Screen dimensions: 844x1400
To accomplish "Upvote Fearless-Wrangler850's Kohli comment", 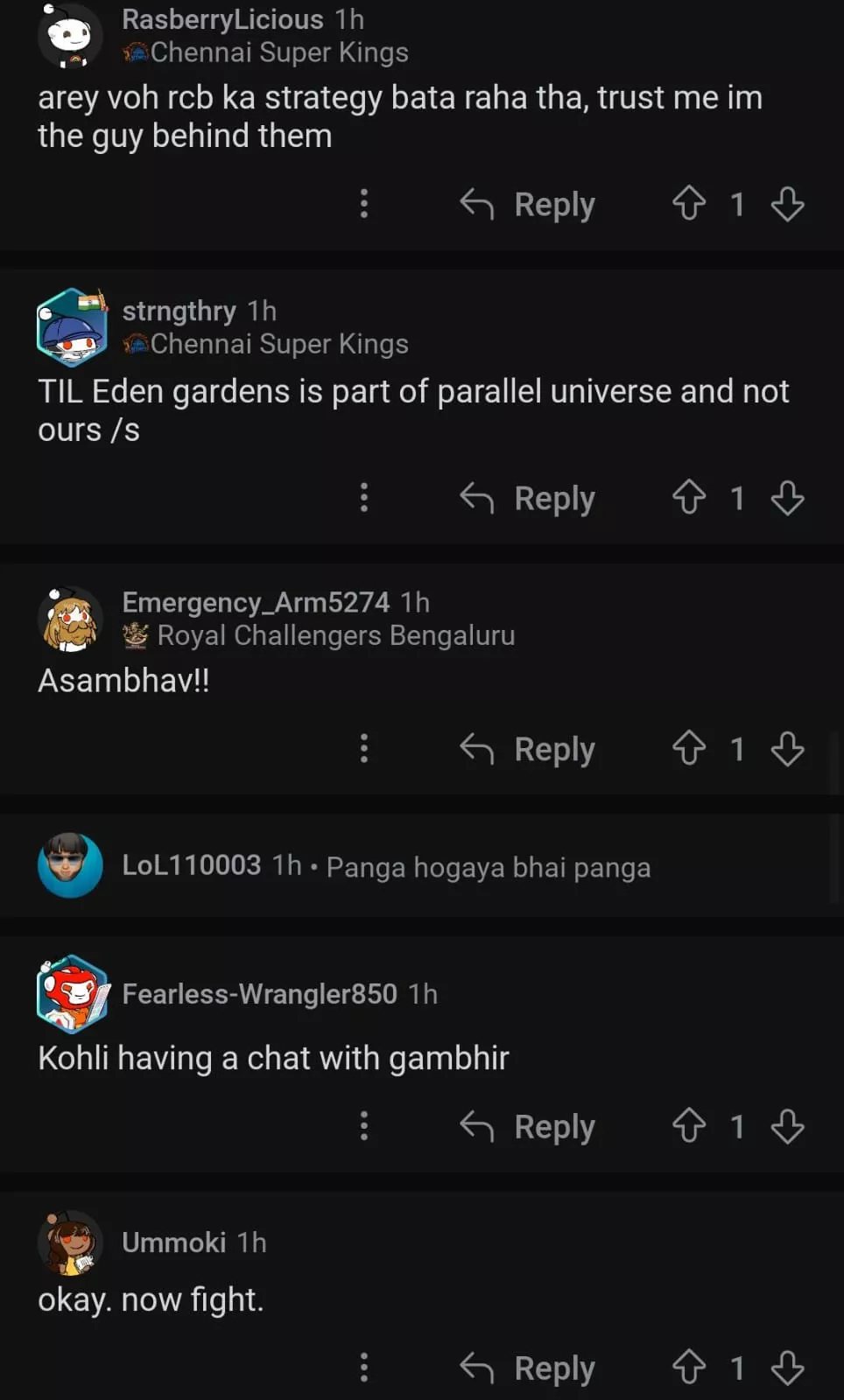I will [x=689, y=1126].
